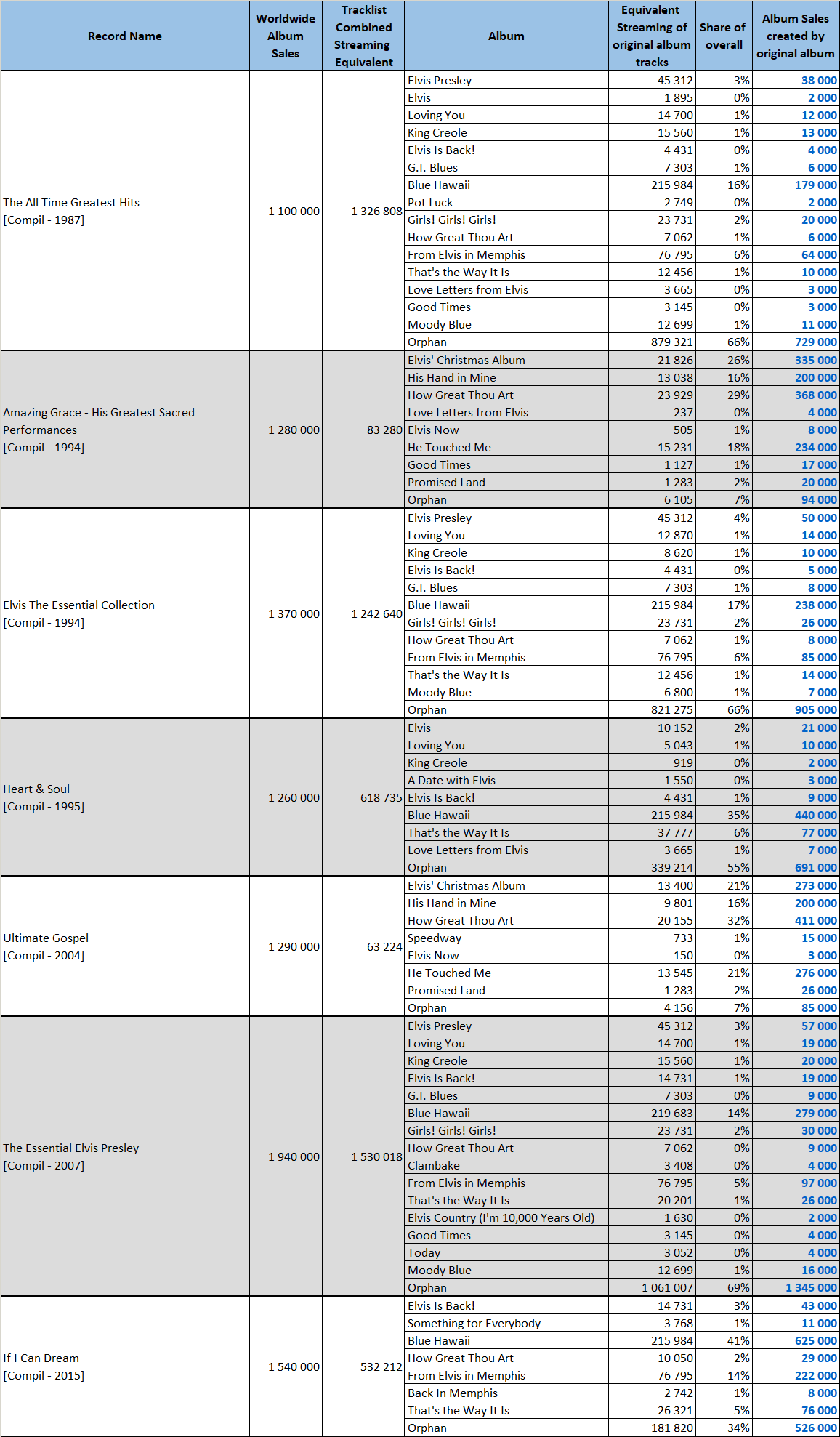840x1437 pixels.
Task: Select album sales figure "905 000"
Action: [816, 709]
